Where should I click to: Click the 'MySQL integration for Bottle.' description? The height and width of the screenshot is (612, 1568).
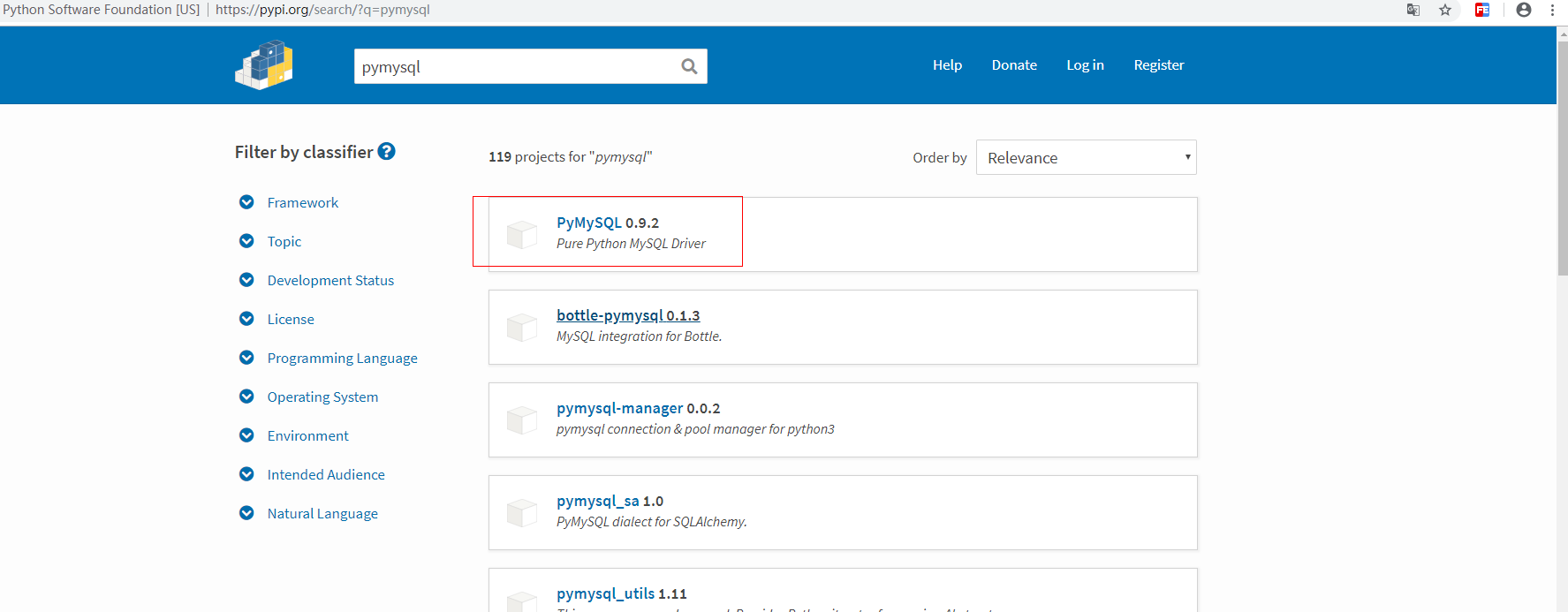pyautogui.click(x=639, y=336)
